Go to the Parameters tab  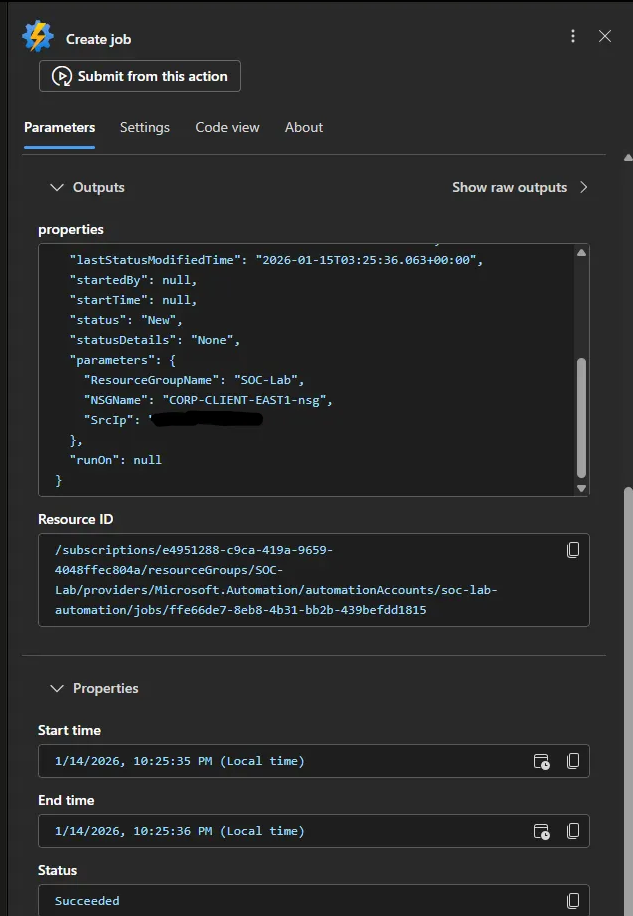click(x=59, y=127)
